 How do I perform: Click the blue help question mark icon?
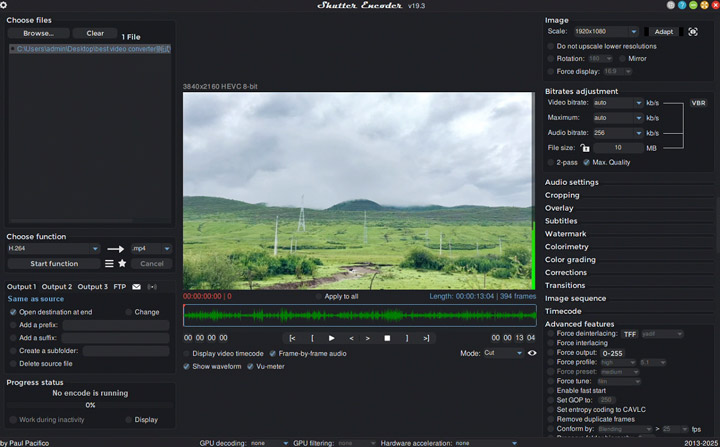[681, 5]
